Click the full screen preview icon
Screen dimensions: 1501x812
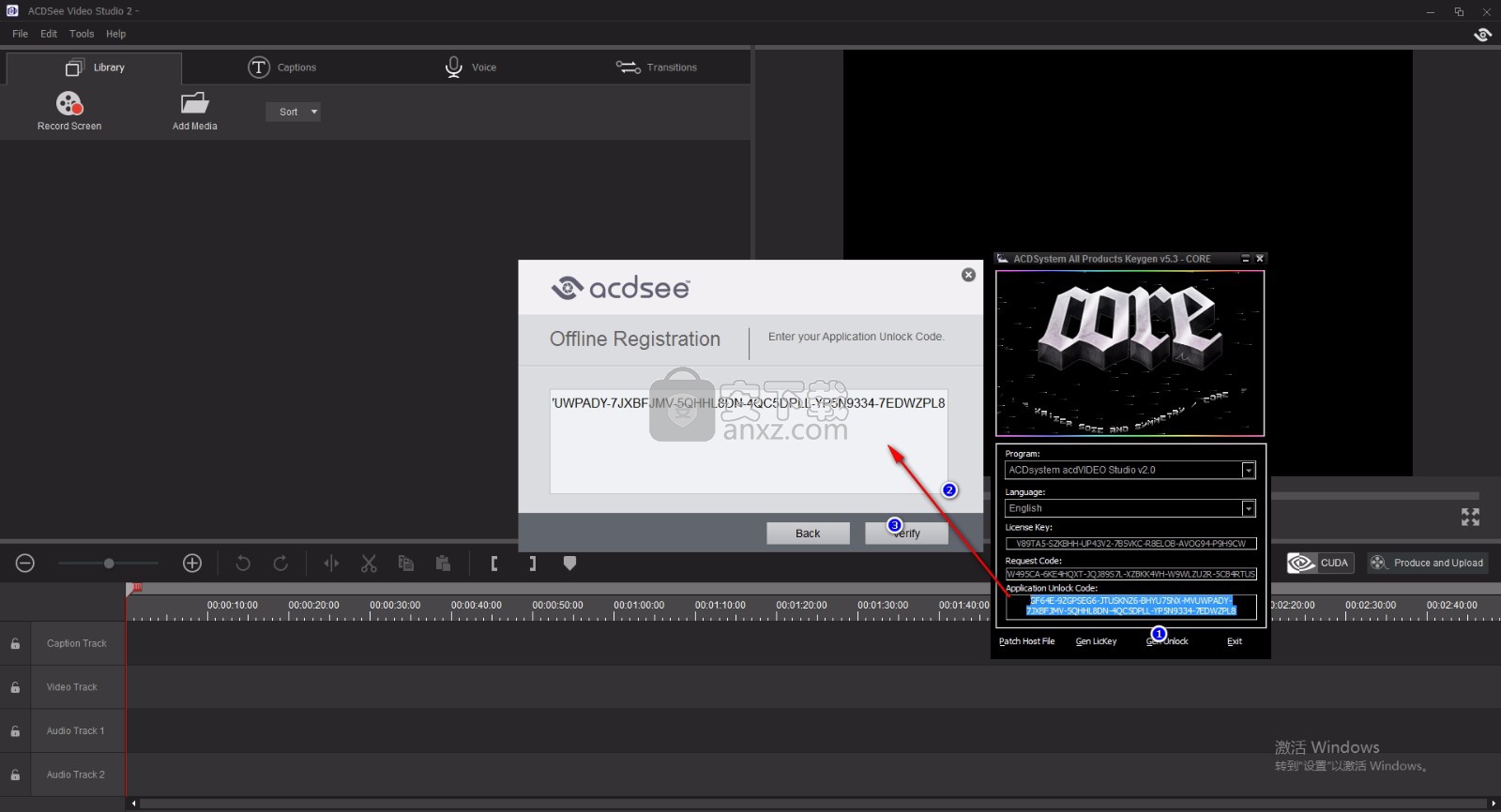coord(1470,517)
